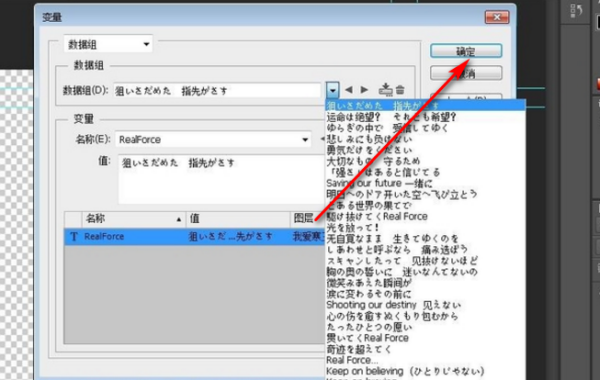Screen dimensions: 600x380
Task: Click the cancel button below 确定
Action: point(466,73)
